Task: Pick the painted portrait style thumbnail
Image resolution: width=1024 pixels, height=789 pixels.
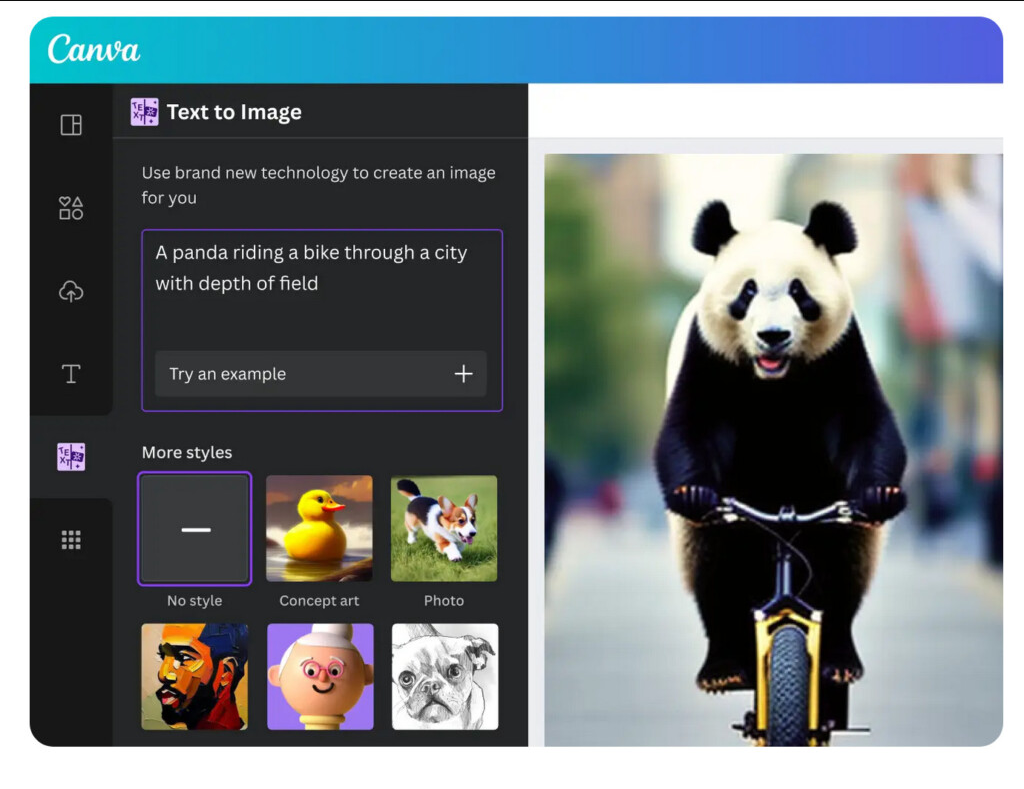Action: tap(195, 677)
